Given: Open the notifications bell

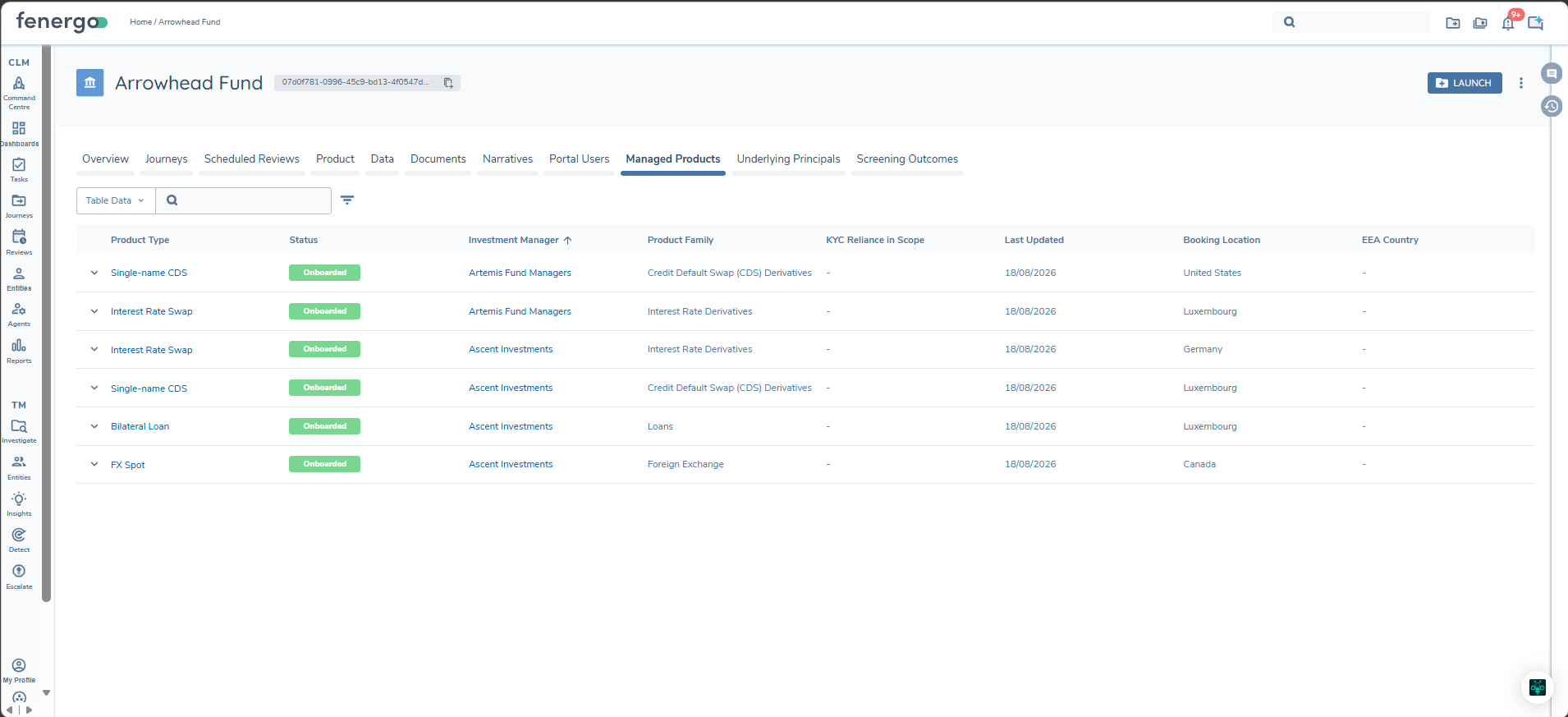Looking at the screenshot, I should pyautogui.click(x=1508, y=23).
